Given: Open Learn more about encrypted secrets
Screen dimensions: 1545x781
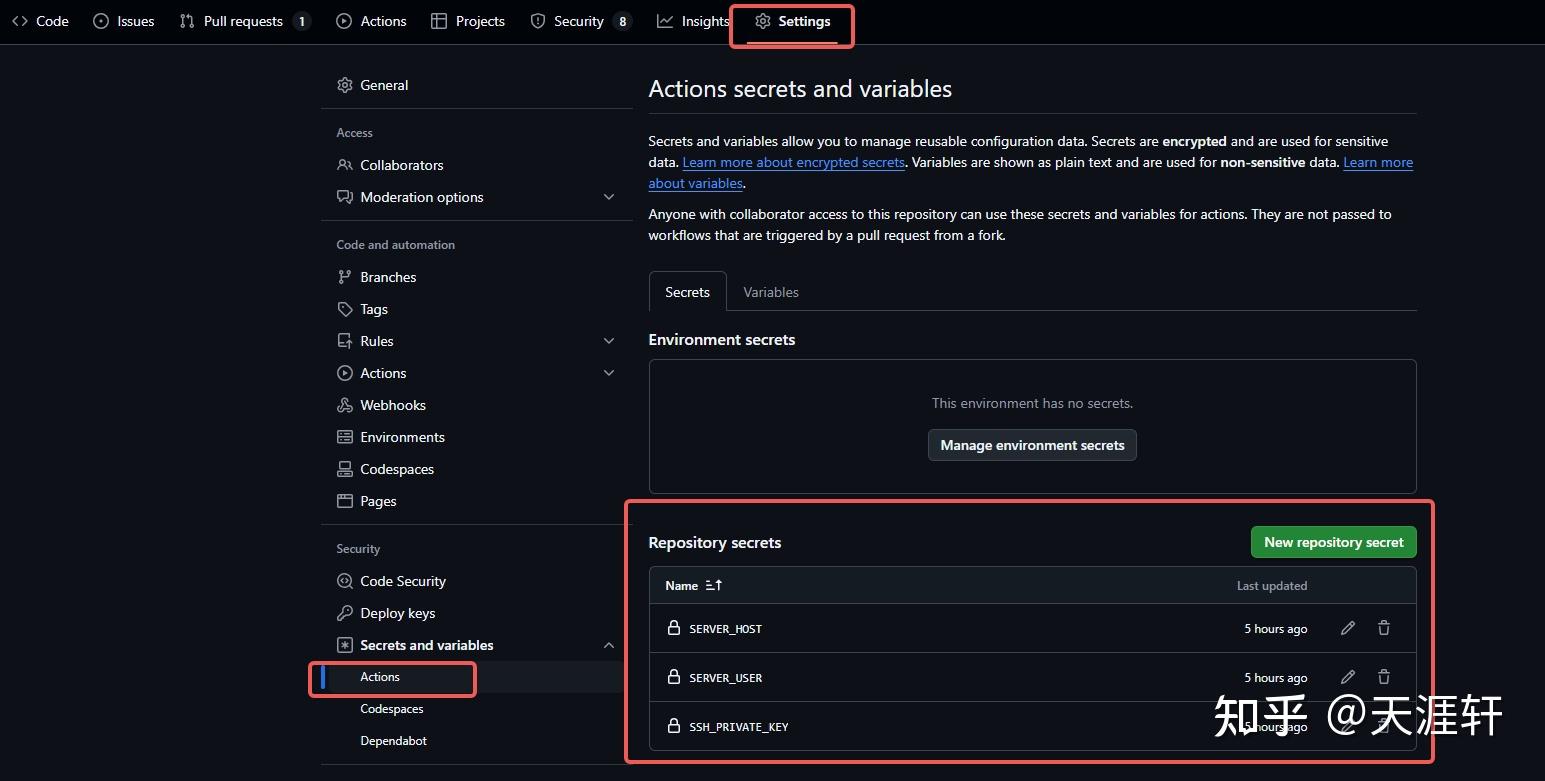Looking at the screenshot, I should click(793, 162).
